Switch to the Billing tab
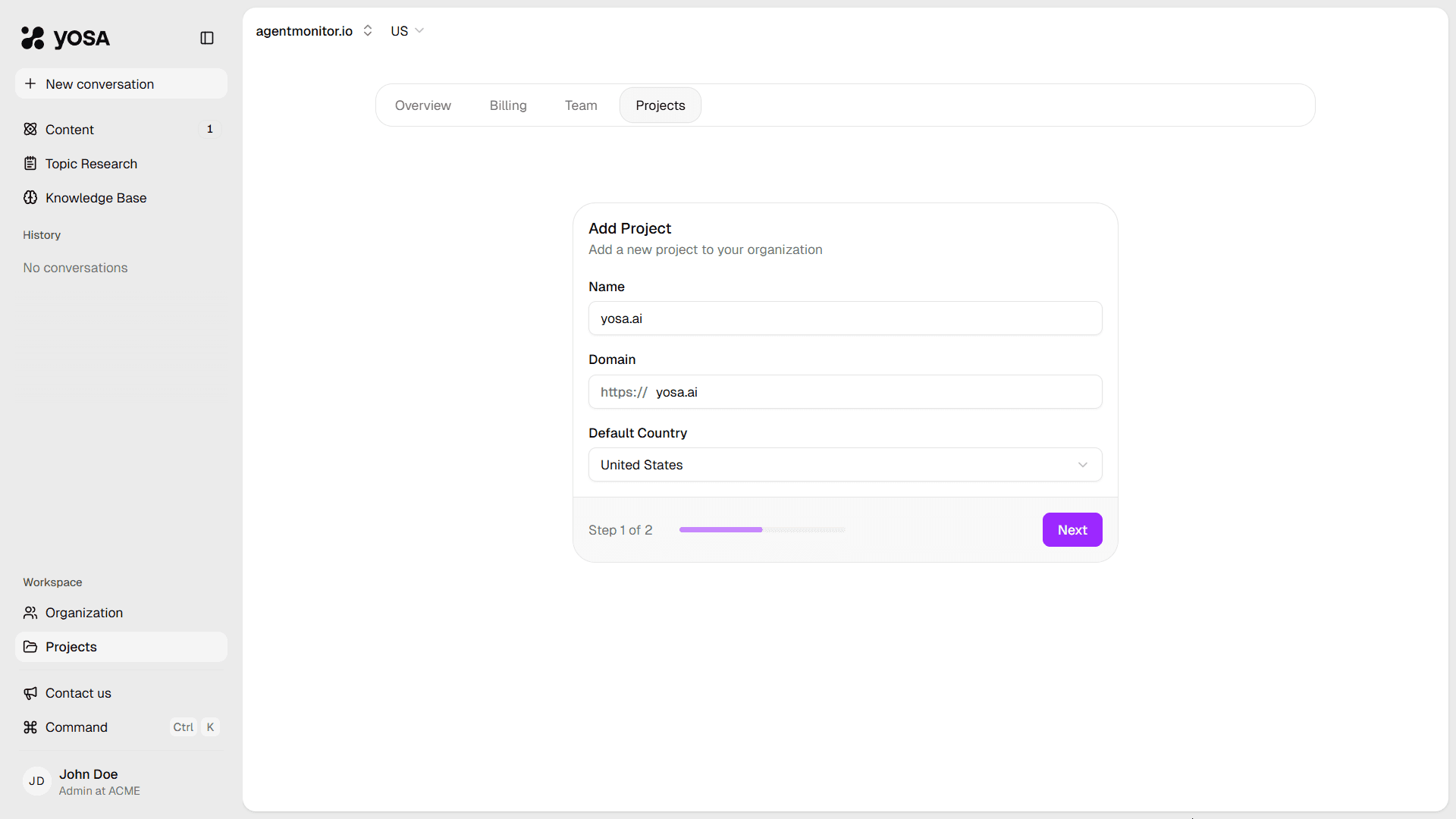1456x819 pixels. coord(507,105)
